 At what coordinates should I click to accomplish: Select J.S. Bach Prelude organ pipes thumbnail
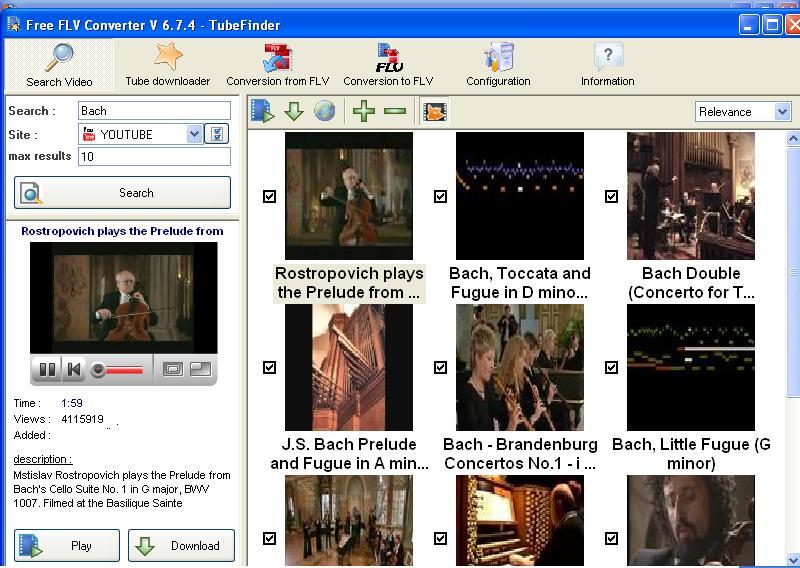[x=349, y=367]
